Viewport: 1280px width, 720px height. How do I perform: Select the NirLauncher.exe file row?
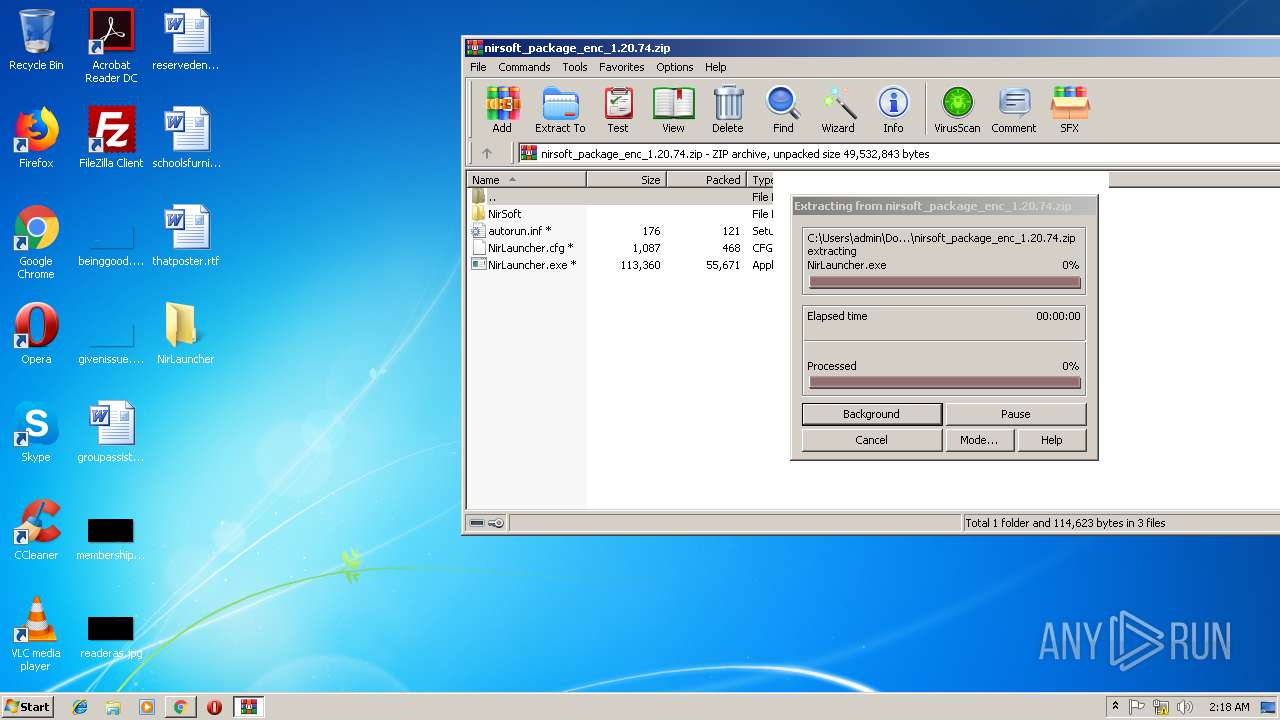click(620, 265)
